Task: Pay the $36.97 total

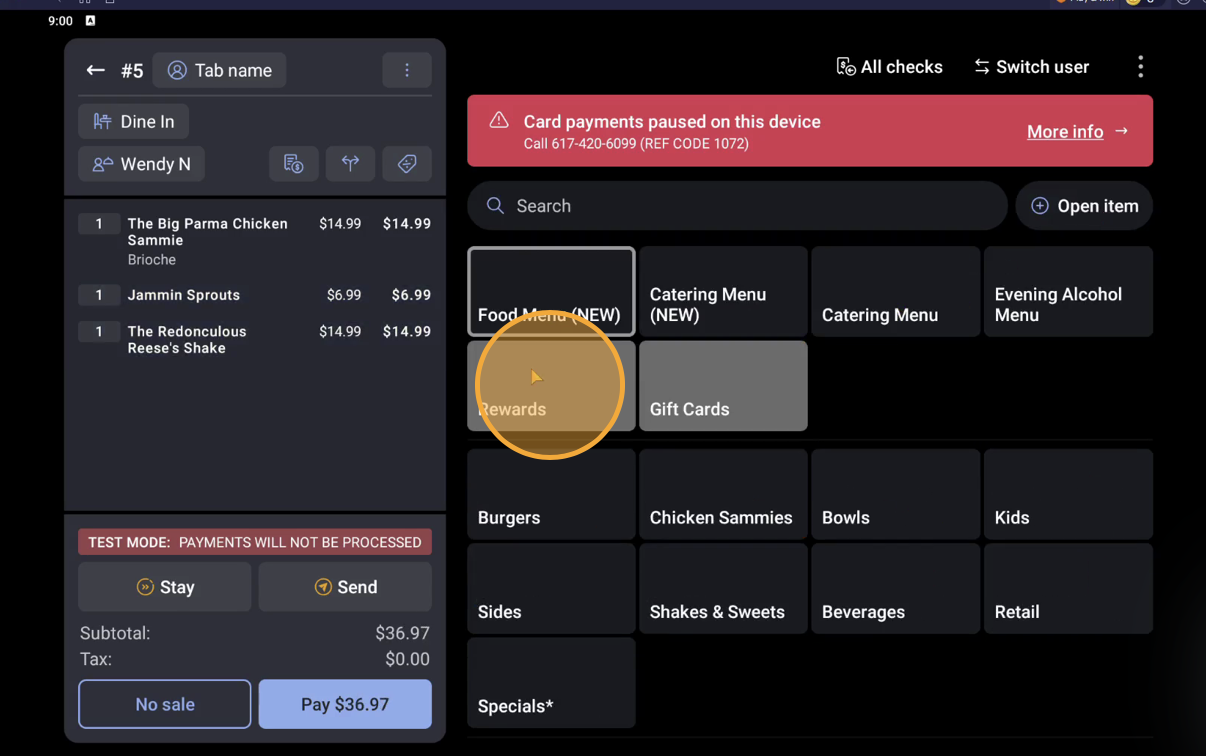Action: point(345,704)
